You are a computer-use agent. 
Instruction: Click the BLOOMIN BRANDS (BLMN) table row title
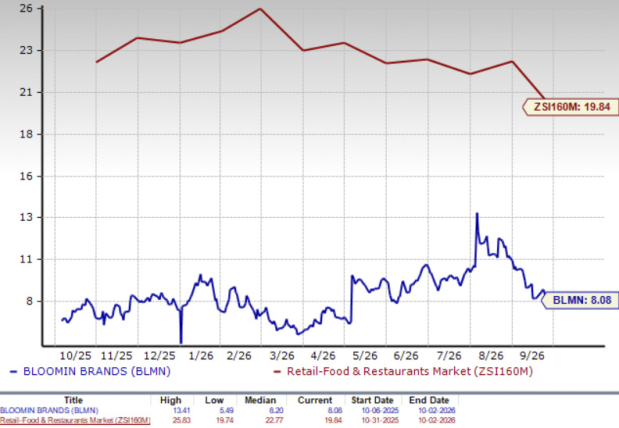(x=49, y=411)
